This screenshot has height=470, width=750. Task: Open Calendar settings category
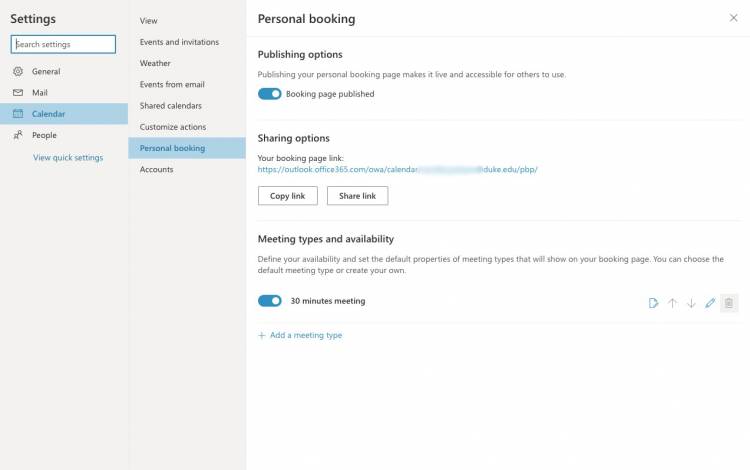[64, 114]
